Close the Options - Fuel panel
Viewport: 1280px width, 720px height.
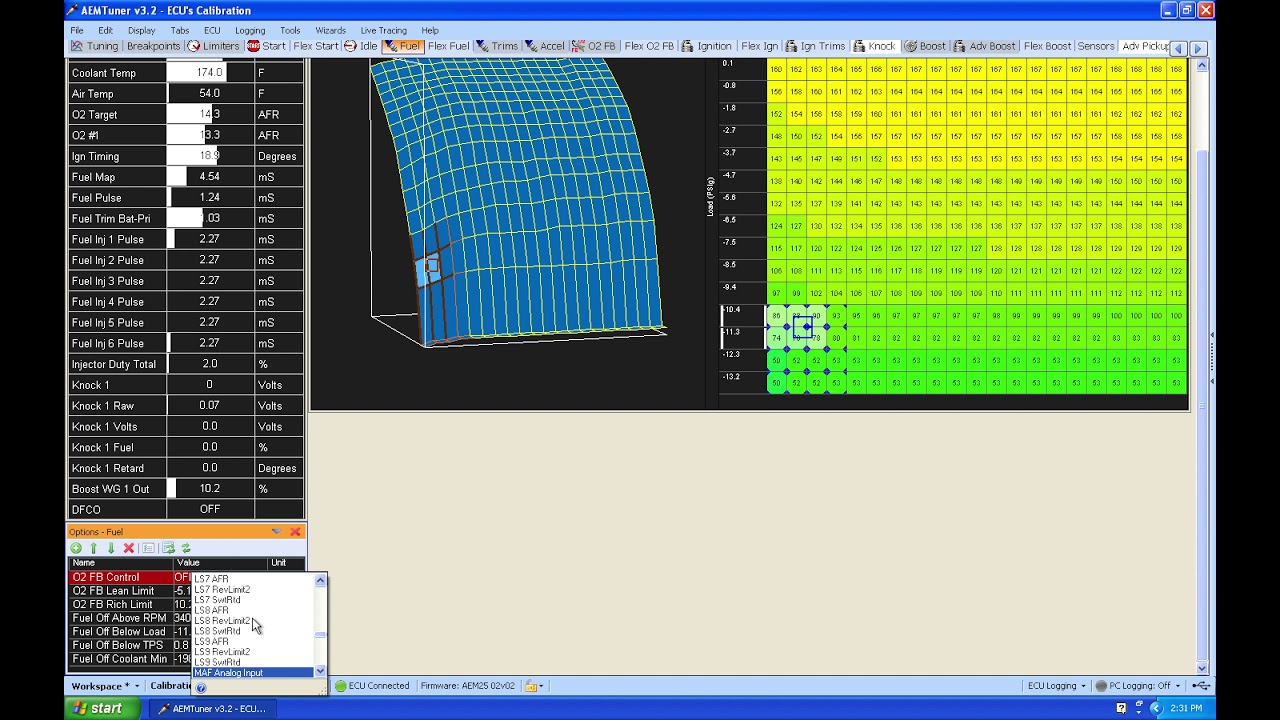[295, 532]
